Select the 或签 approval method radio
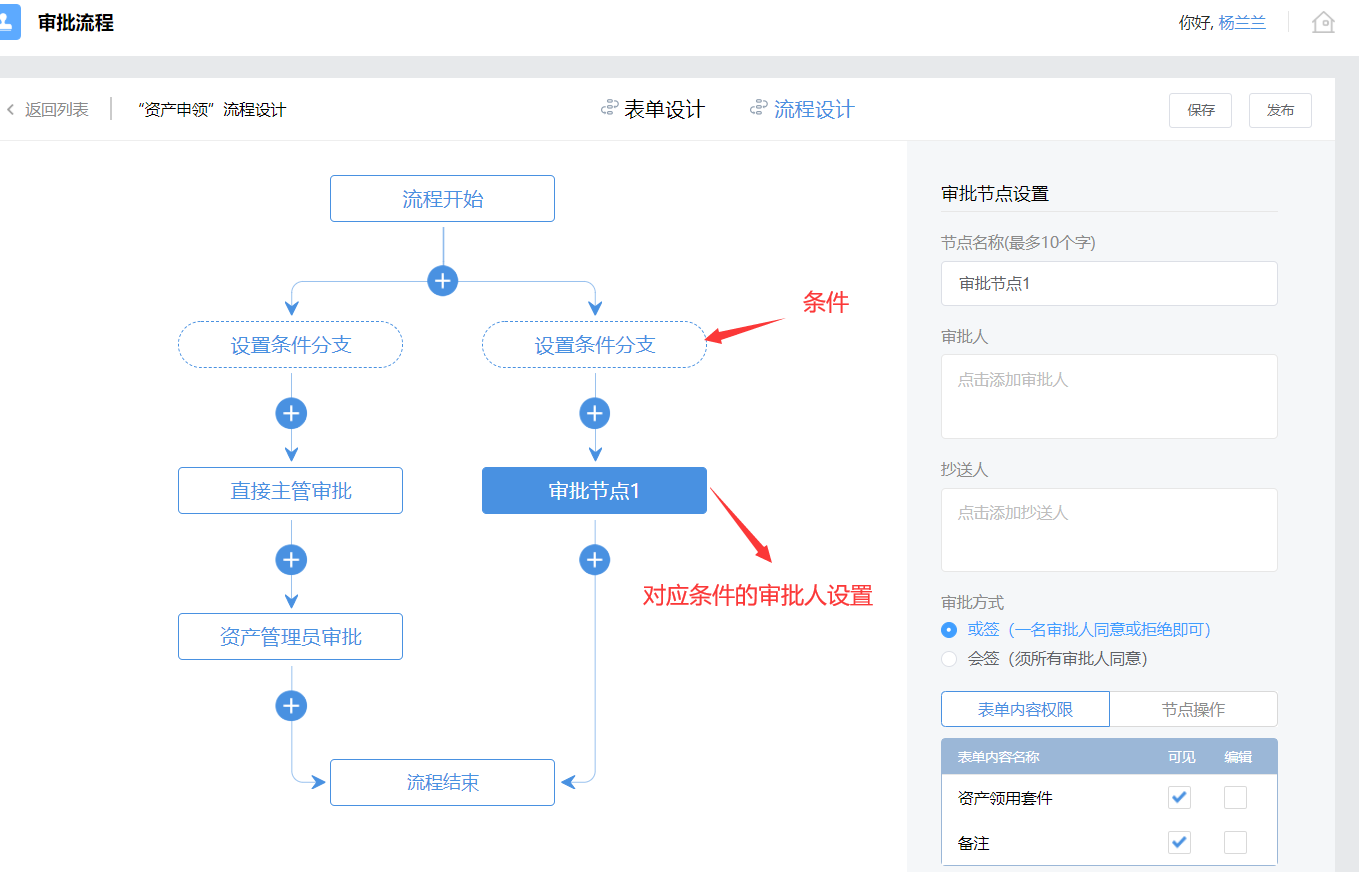This screenshot has height=872, width=1359. point(949,630)
